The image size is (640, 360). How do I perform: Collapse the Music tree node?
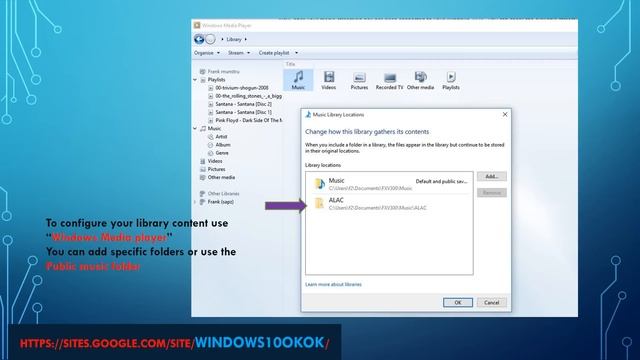click(x=195, y=129)
